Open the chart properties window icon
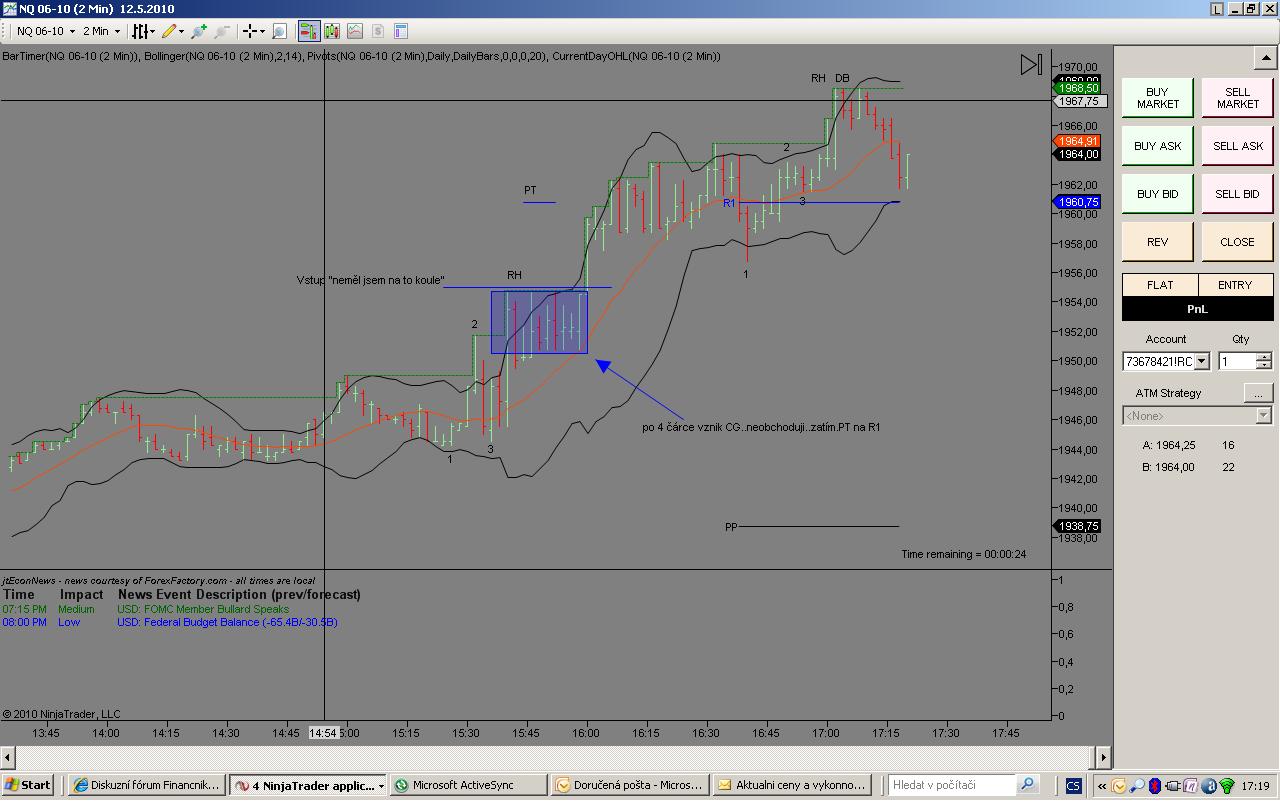 [x=401, y=32]
